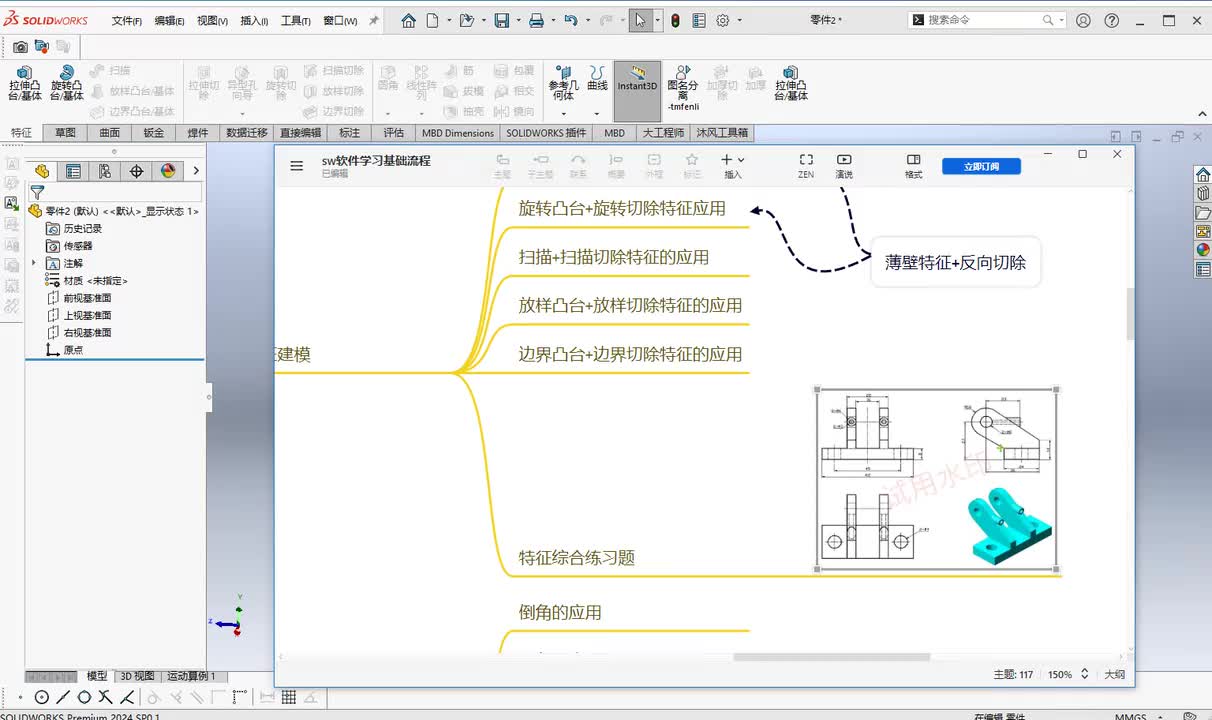This screenshot has width=1212, height=720.
Task: Expand the 注解 folder tree node
Action: pyautogui.click(x=34, y=263)
